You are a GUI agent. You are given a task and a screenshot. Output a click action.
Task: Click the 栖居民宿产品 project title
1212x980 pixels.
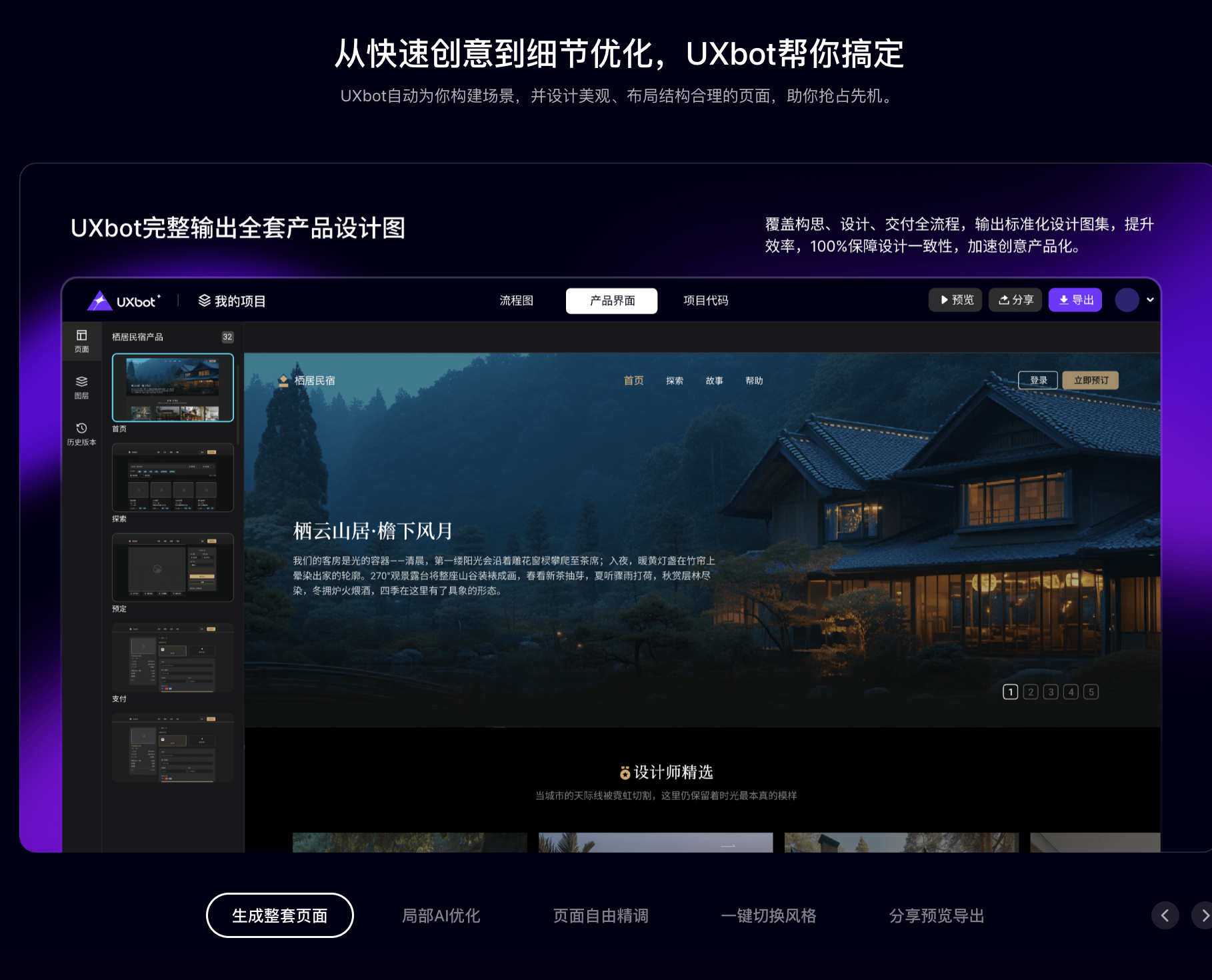tap(137, 337)
